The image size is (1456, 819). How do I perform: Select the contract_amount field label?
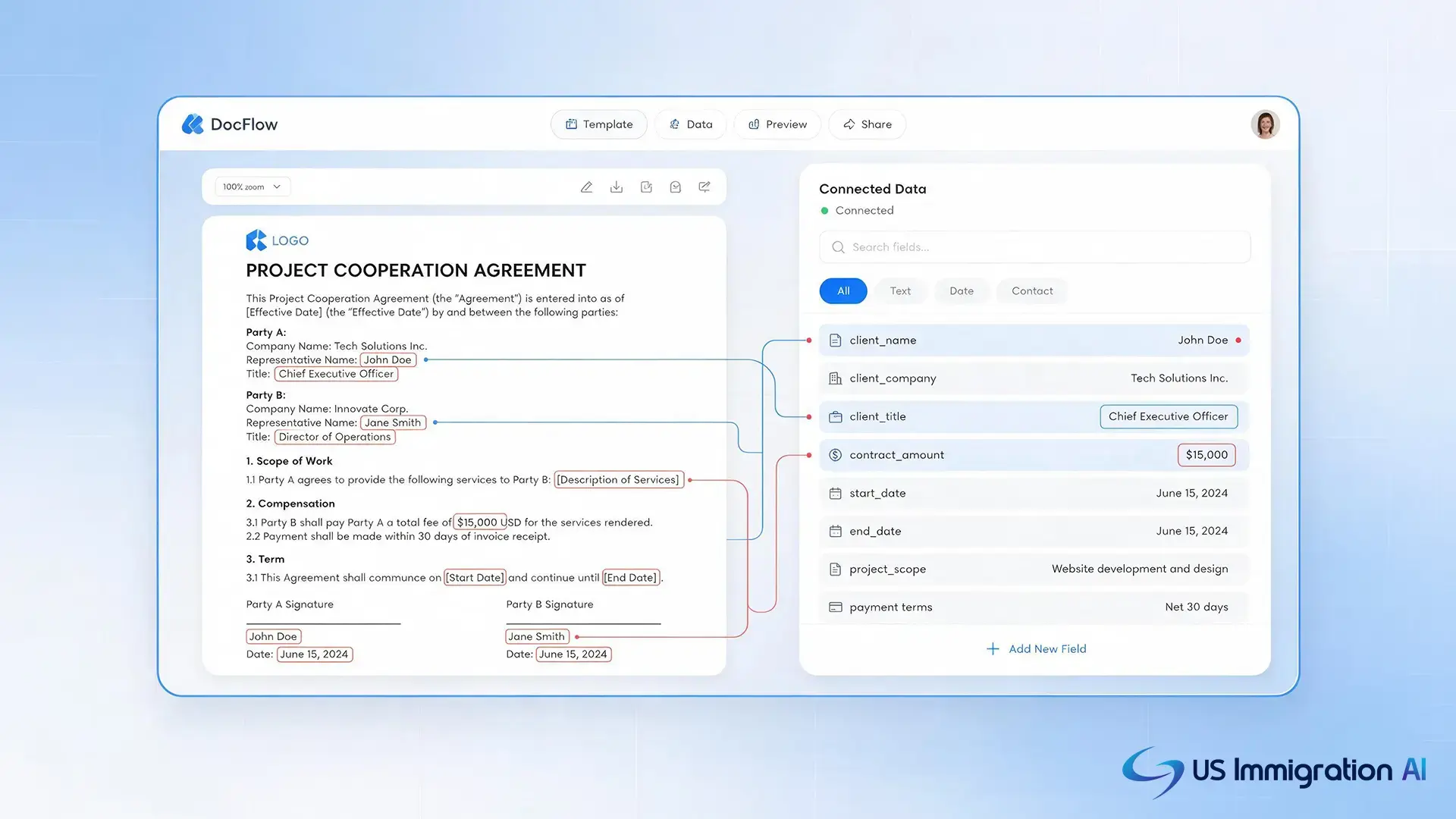[x=896, y=455]
